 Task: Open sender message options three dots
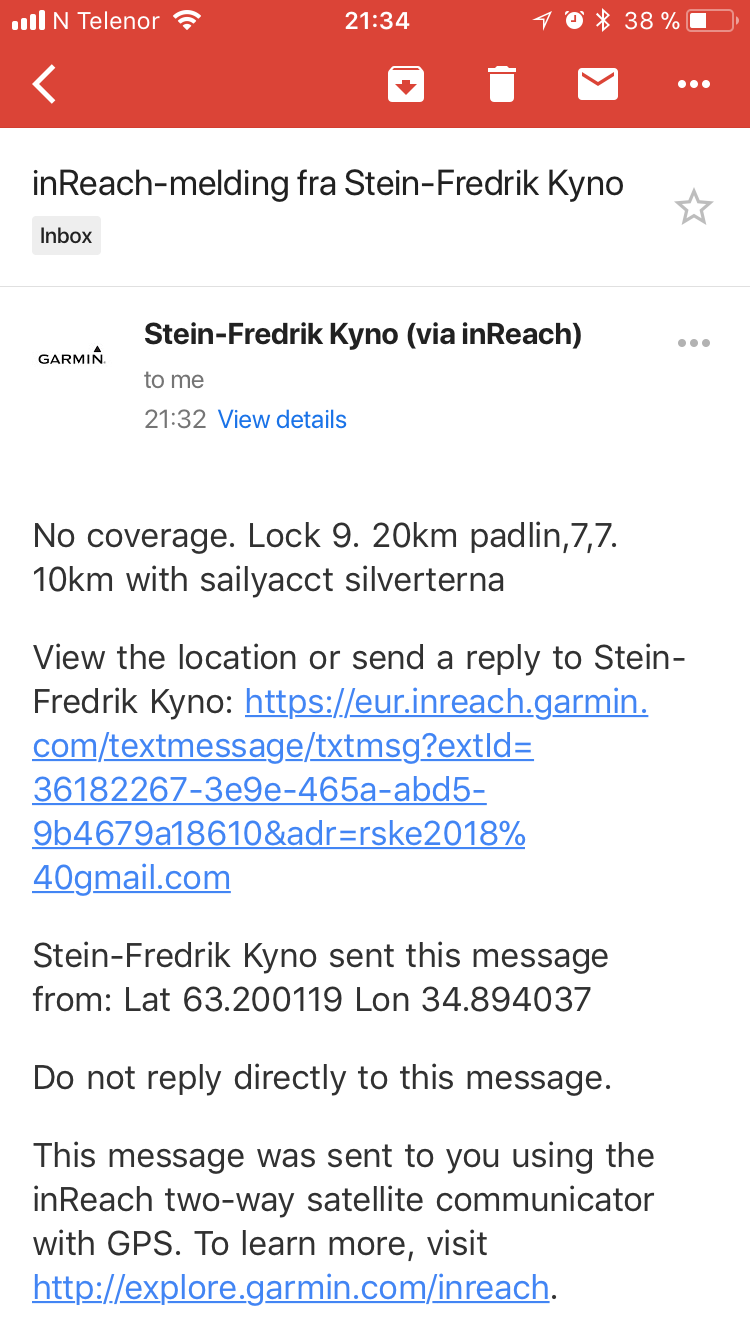point(693,343)
